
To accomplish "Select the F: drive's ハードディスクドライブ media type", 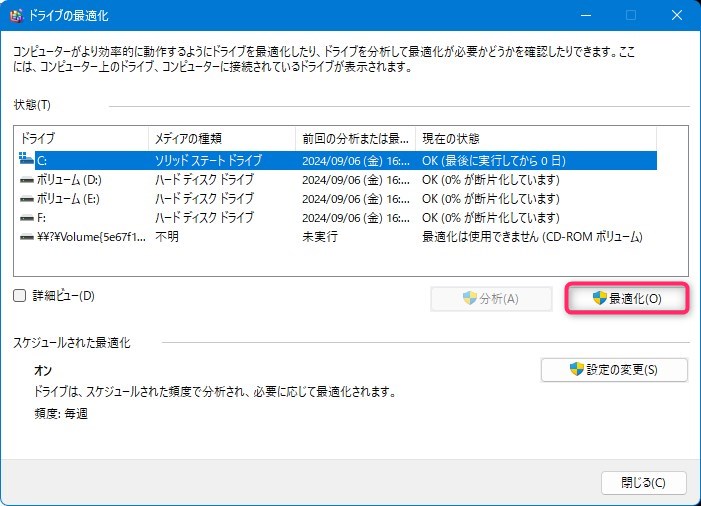I will click(204, 217).
